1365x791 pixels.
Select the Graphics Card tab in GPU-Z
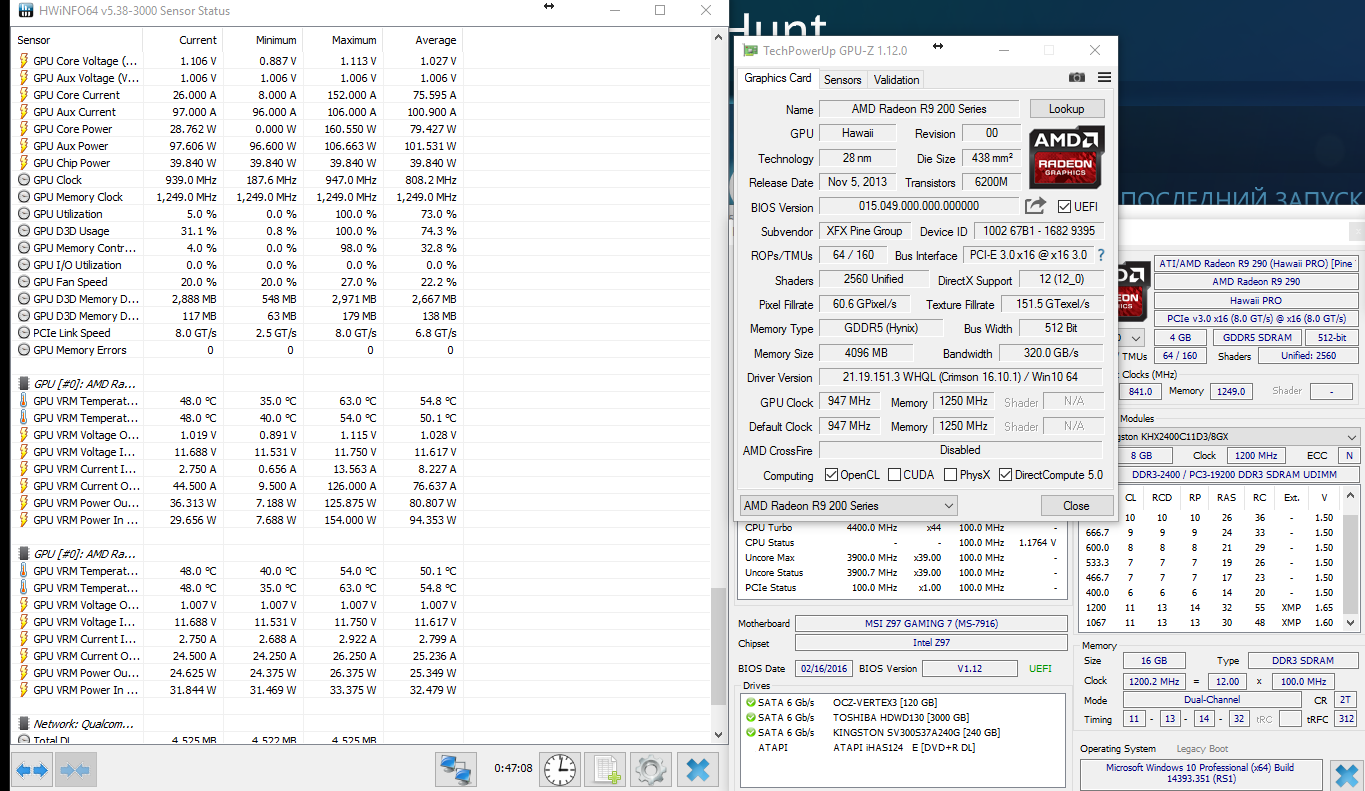tap(778, 78)
